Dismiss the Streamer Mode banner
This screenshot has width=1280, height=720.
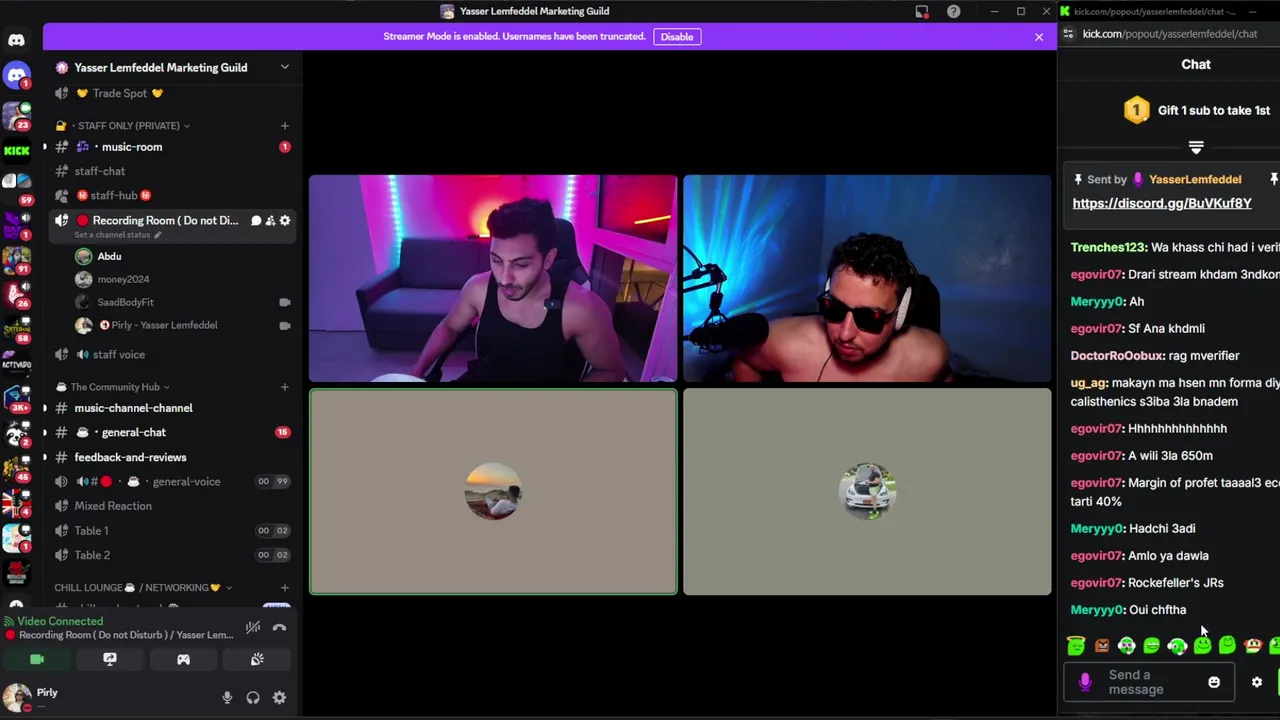(1038, 36)
